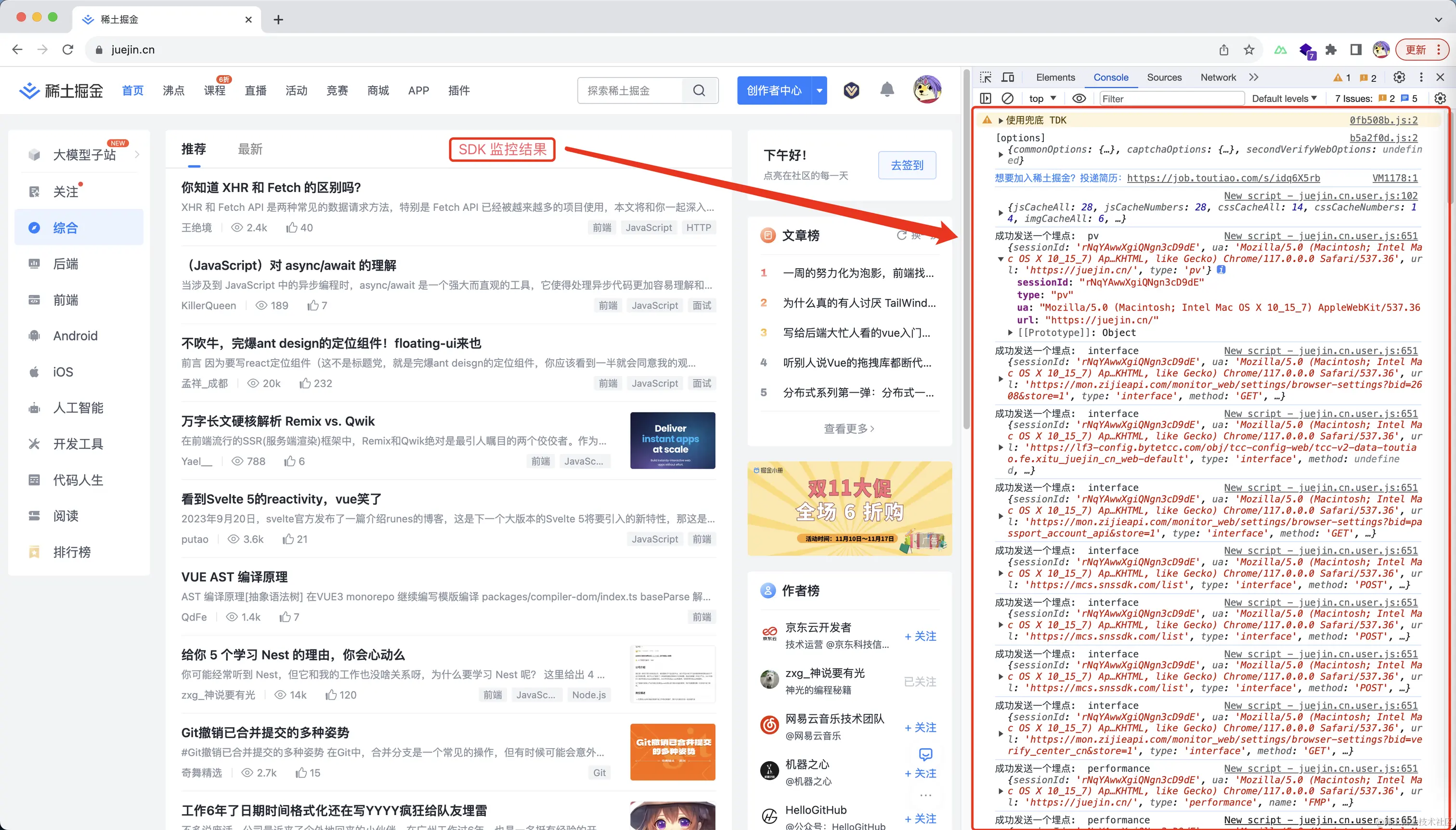Click the search magnifier in juejin header

pyautogui.click(x=700, y=90)
